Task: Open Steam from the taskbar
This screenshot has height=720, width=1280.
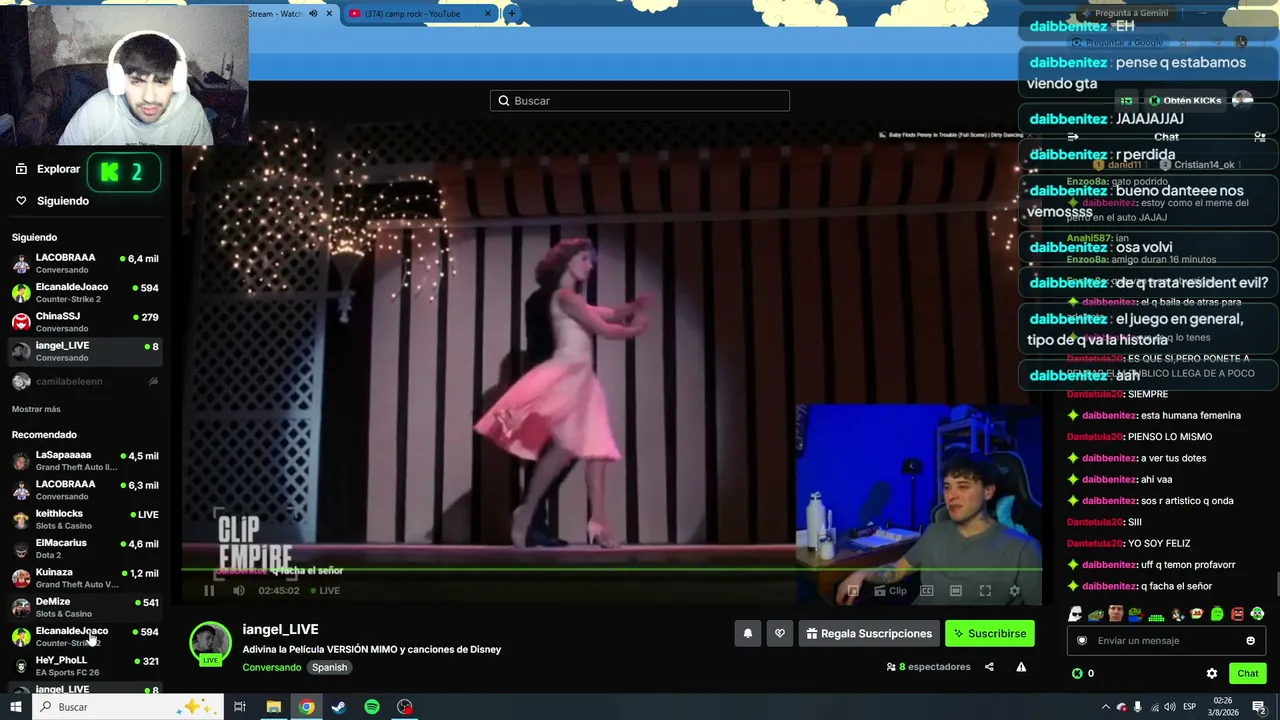Action: point(339,707)
